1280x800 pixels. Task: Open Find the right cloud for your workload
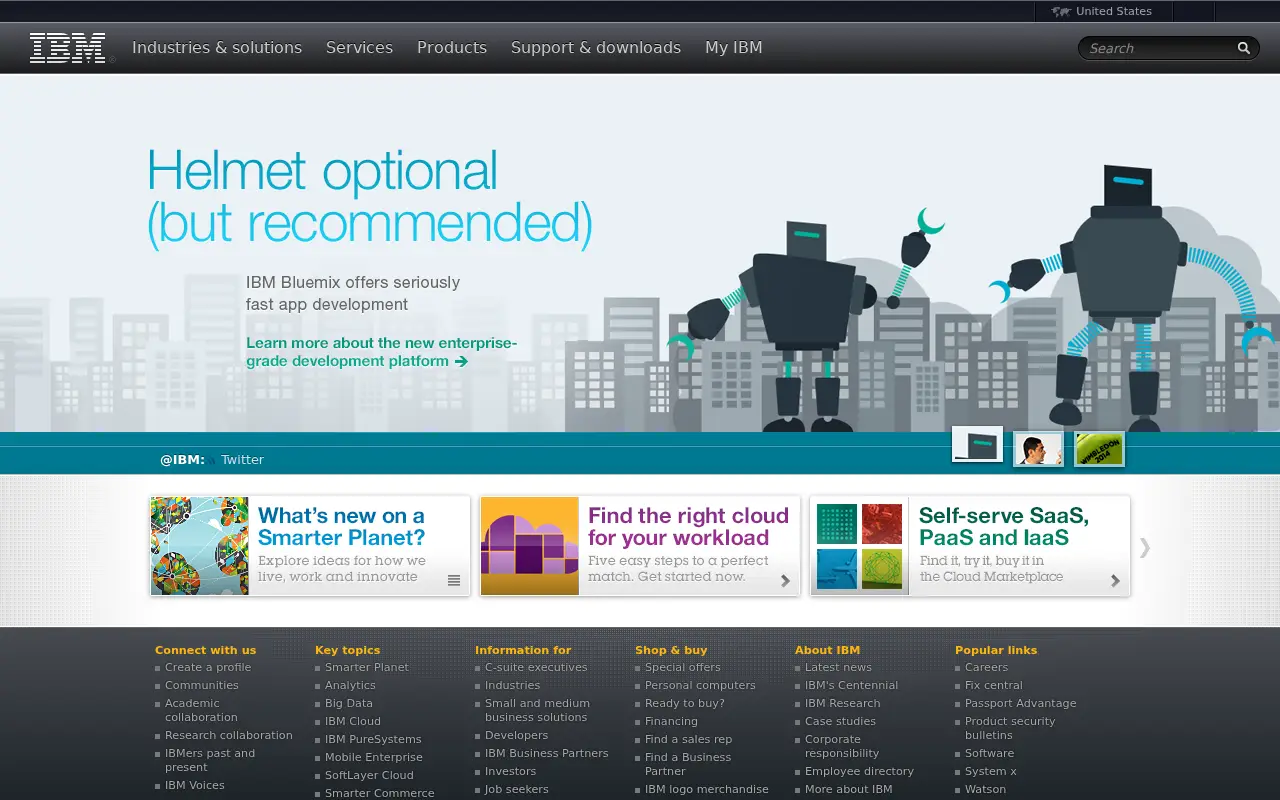click(x=688, y=527)
